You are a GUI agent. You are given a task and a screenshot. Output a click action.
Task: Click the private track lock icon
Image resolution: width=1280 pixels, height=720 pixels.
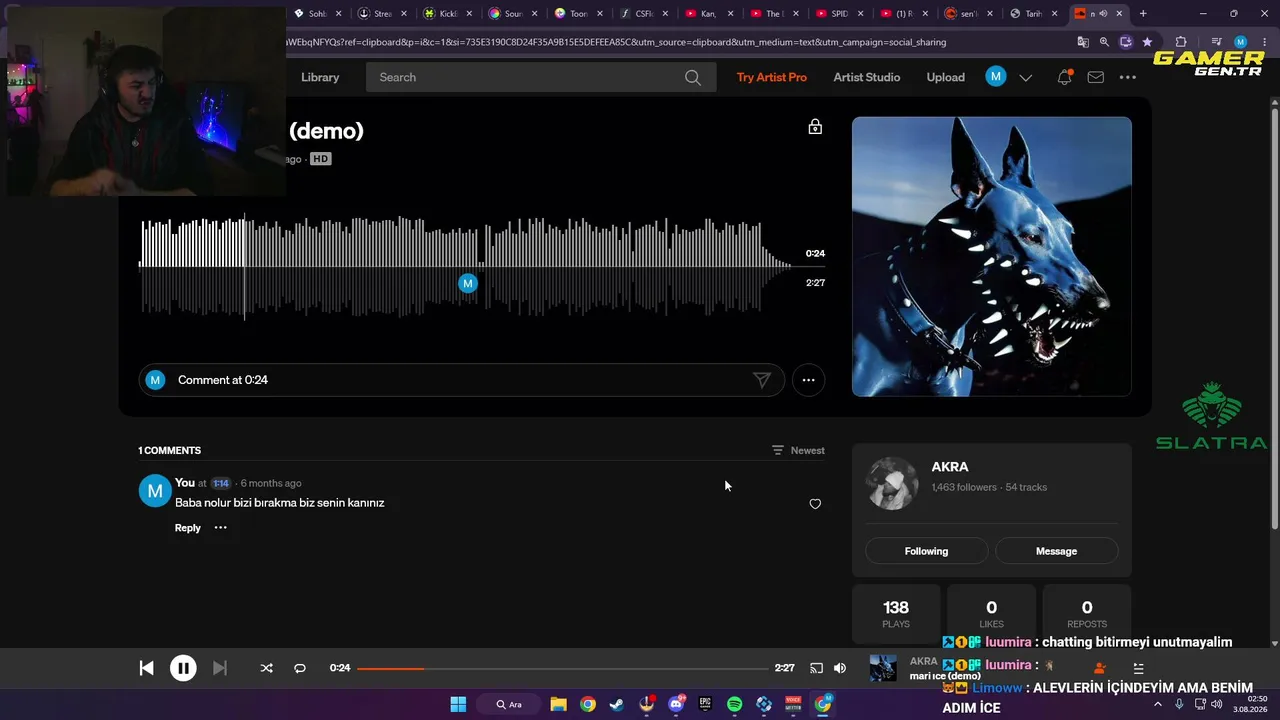[815, 127]
